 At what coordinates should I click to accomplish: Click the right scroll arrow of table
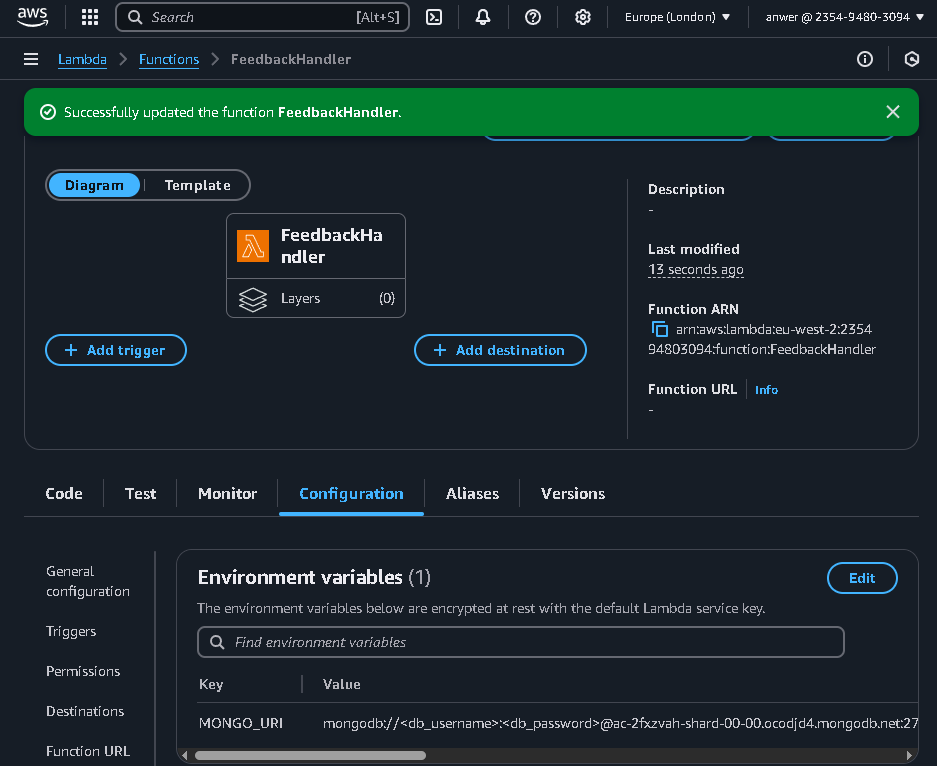click(910, 755)
